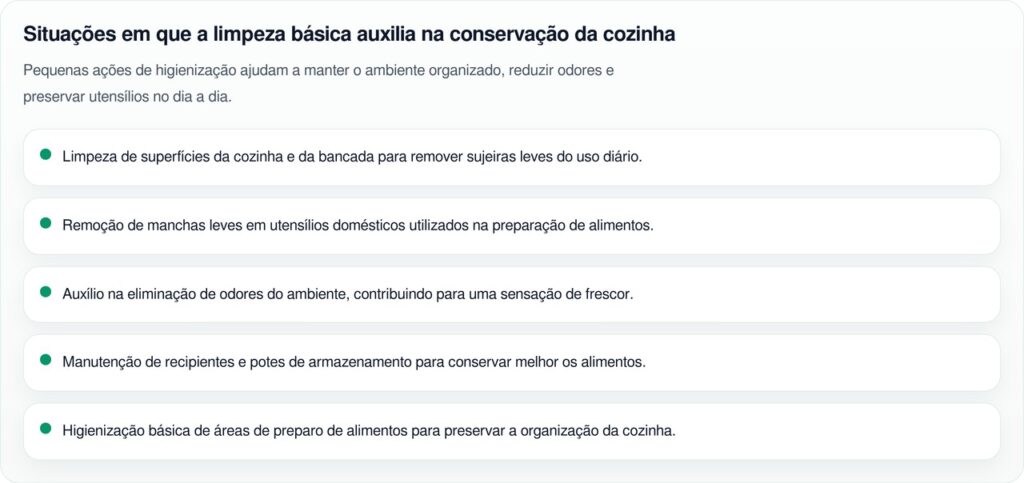
Task: Select the green dot beside 'Higienização básica'
Action: click(x=45, y=428)
